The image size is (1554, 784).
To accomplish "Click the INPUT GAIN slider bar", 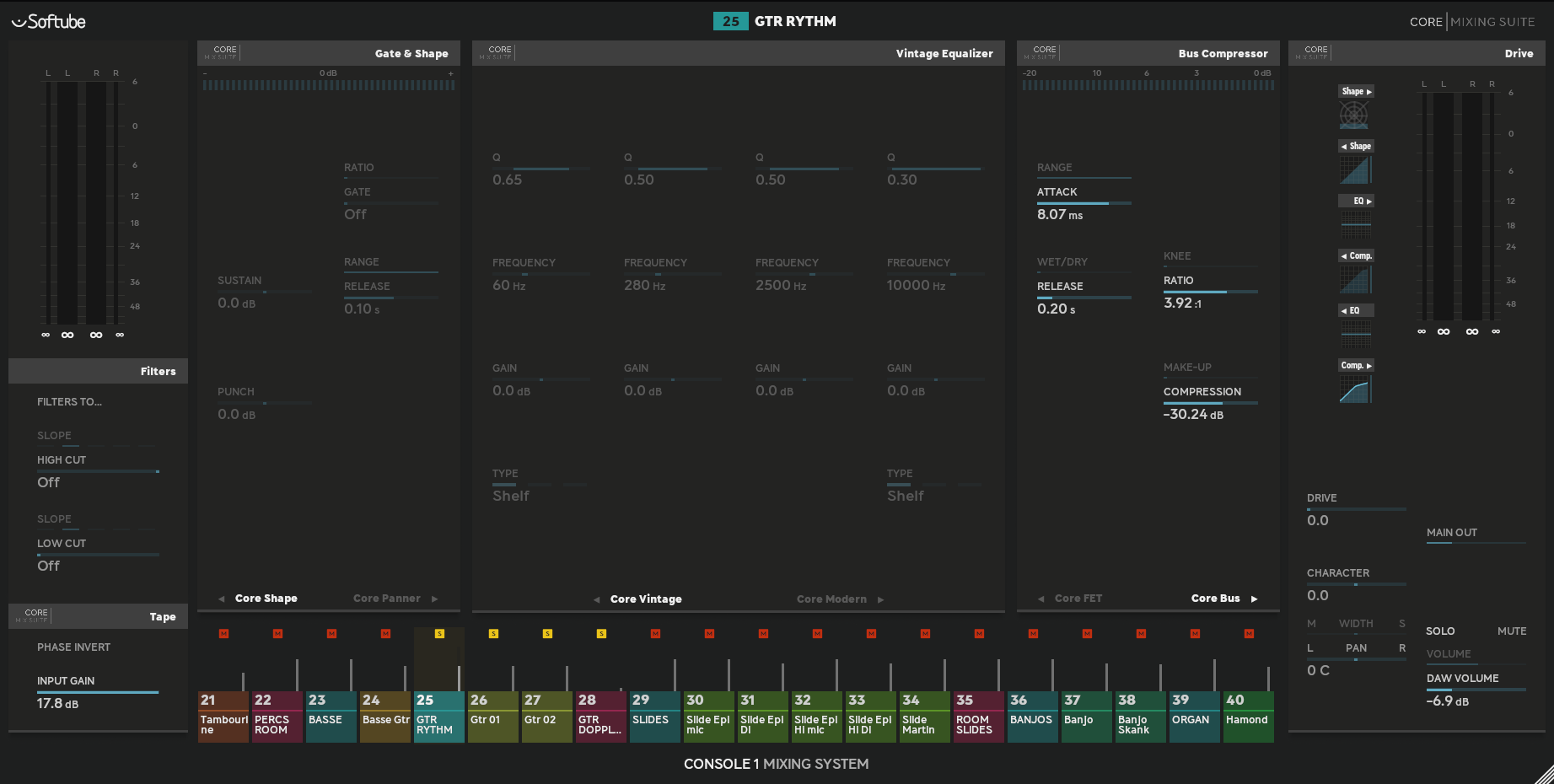I will pos(97,692).
